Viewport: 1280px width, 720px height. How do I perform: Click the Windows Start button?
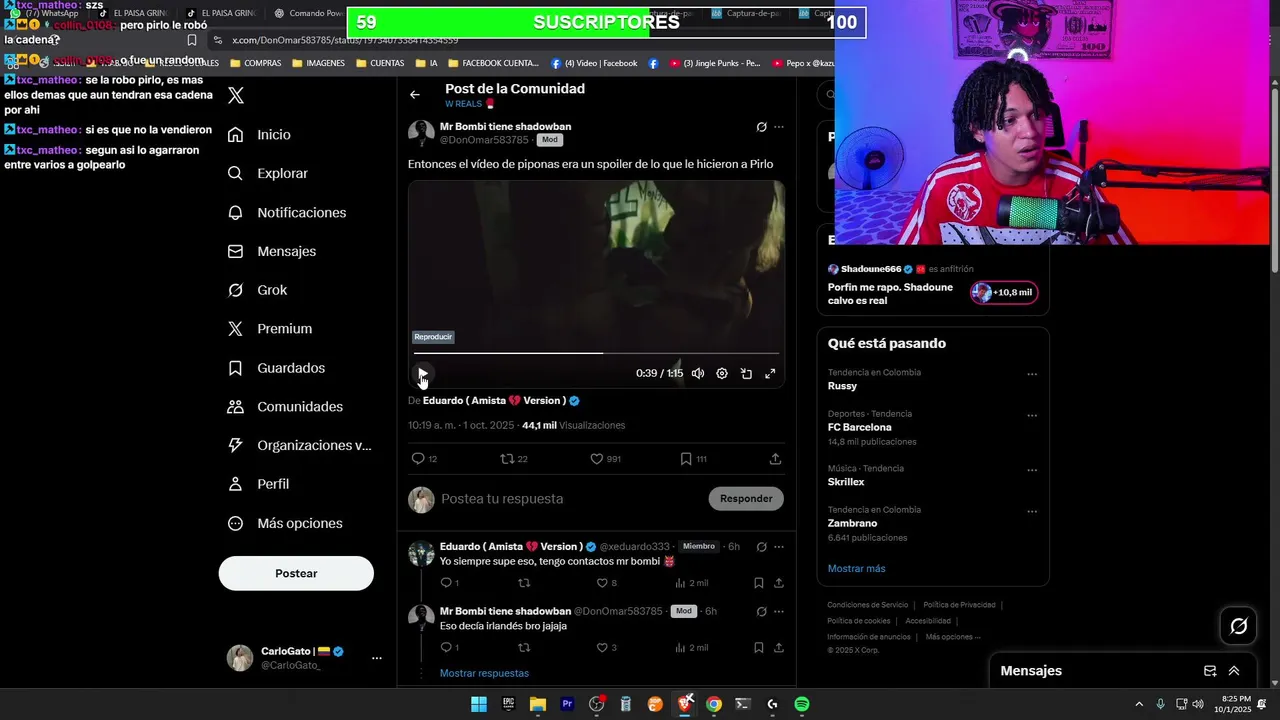point(479,704)
